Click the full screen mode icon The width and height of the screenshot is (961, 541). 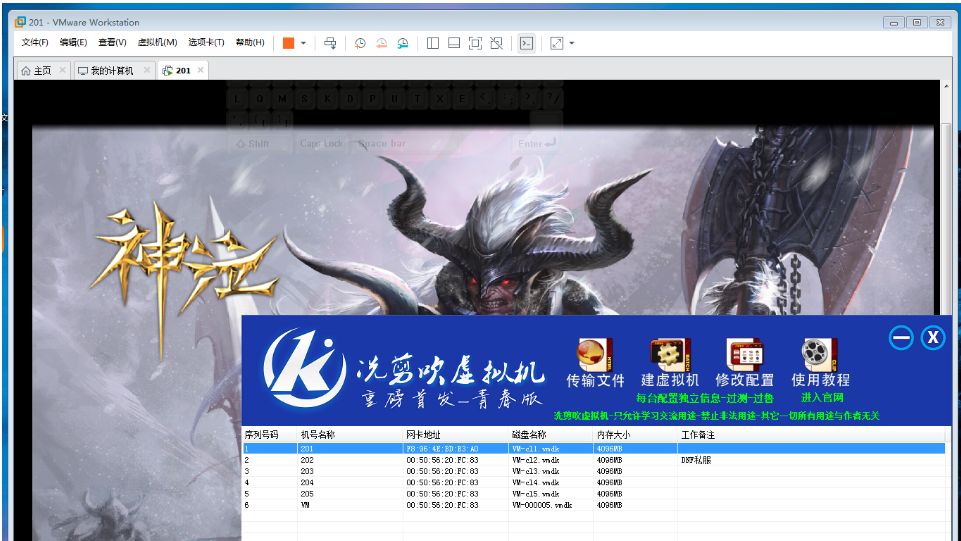click(475, 43)
